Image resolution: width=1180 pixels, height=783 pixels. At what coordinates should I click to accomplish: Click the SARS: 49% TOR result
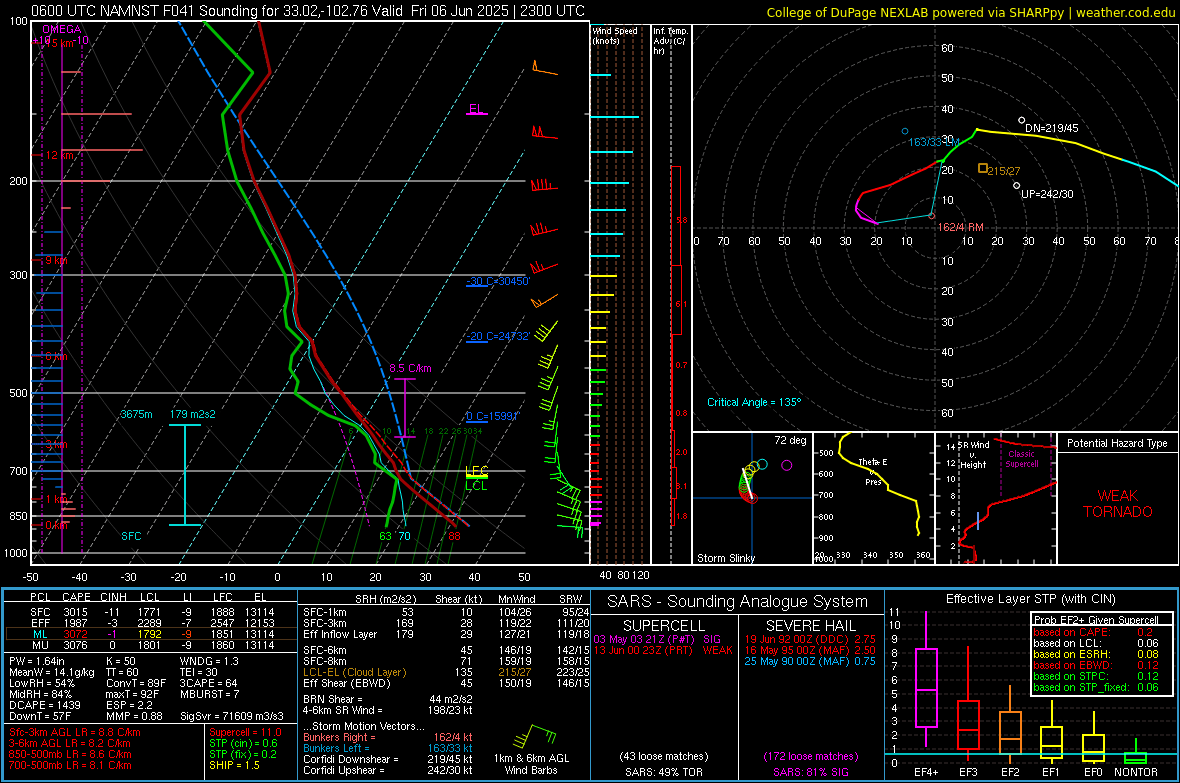click(x=664, y=772)
